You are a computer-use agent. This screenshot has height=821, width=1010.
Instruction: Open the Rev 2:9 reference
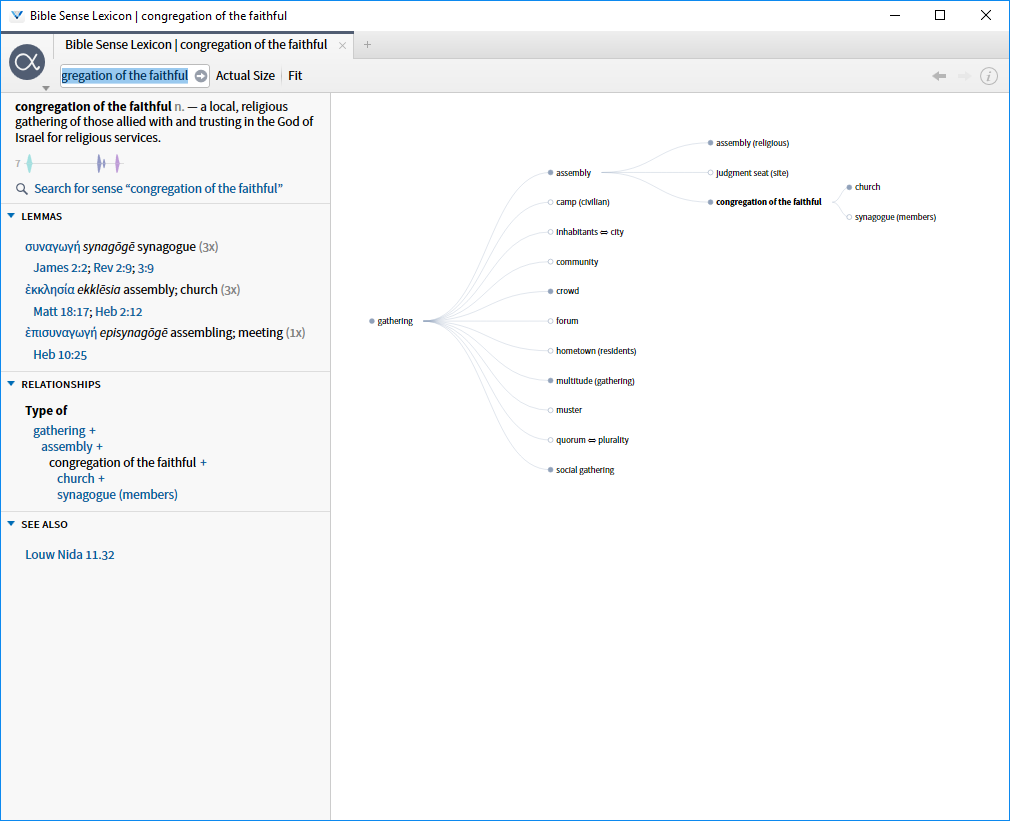click(x=113, y=269)
